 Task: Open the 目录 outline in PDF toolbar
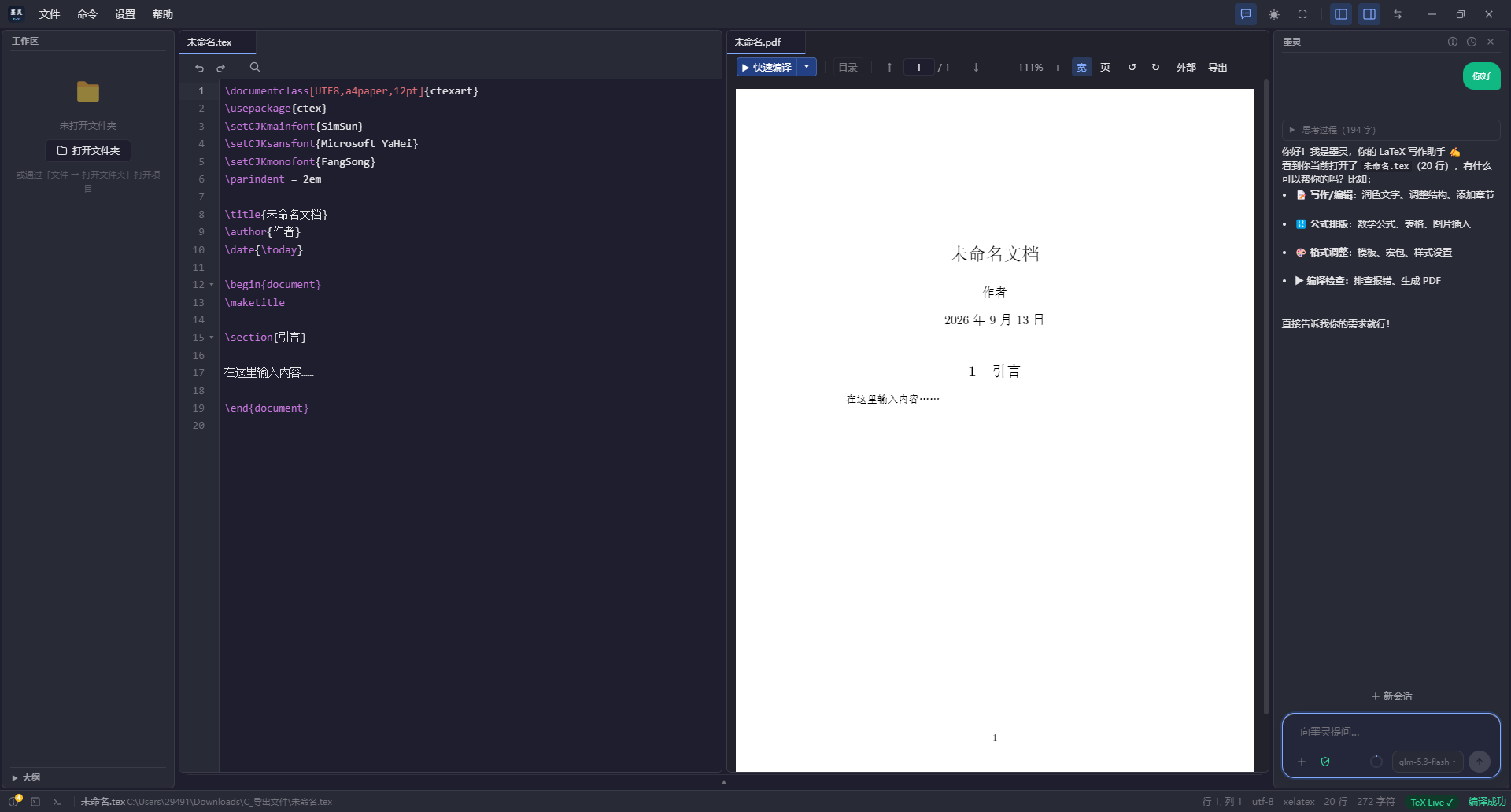(848, 68)
